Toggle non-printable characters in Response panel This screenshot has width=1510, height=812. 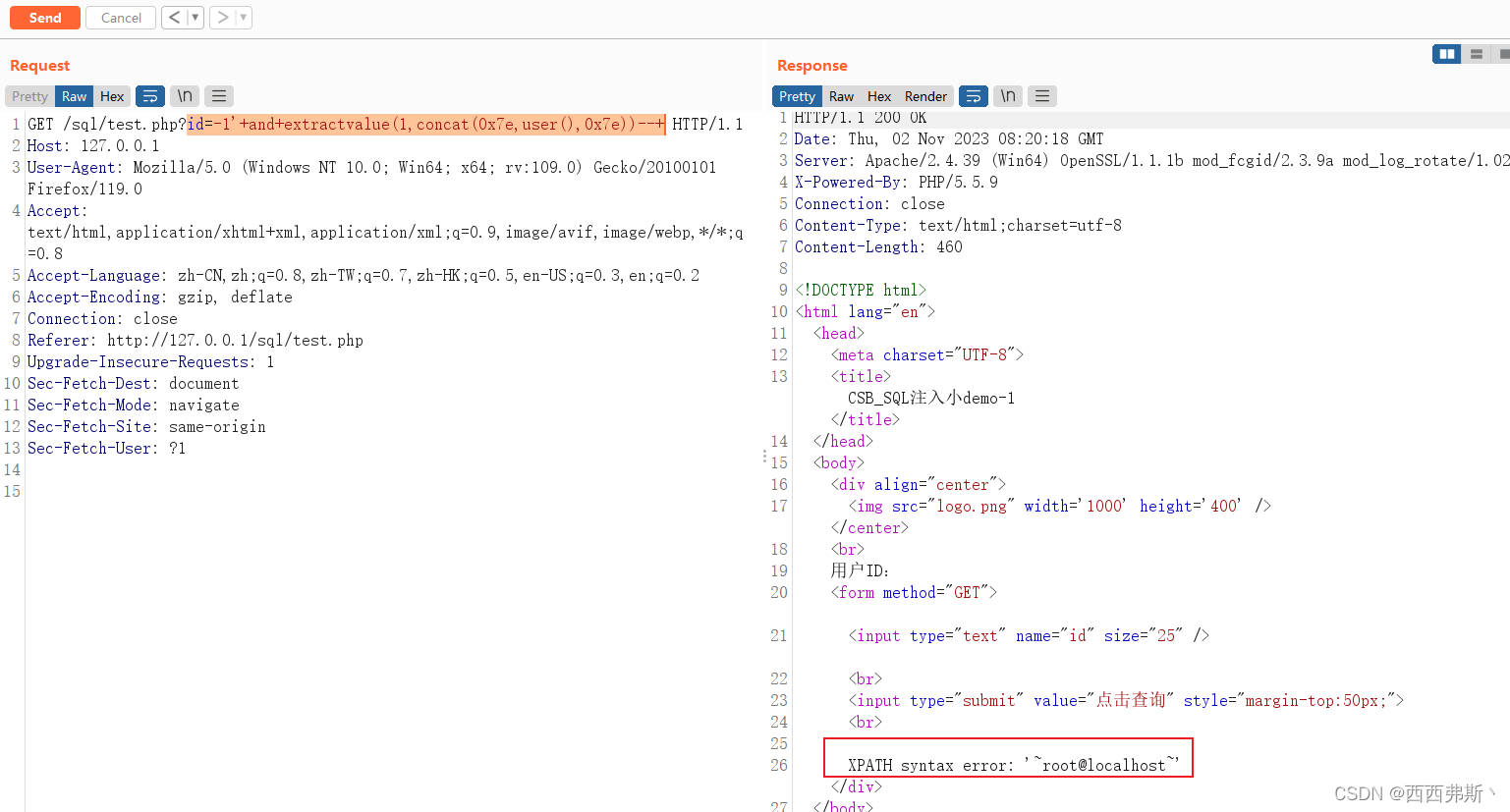(x=1008, y=96)
